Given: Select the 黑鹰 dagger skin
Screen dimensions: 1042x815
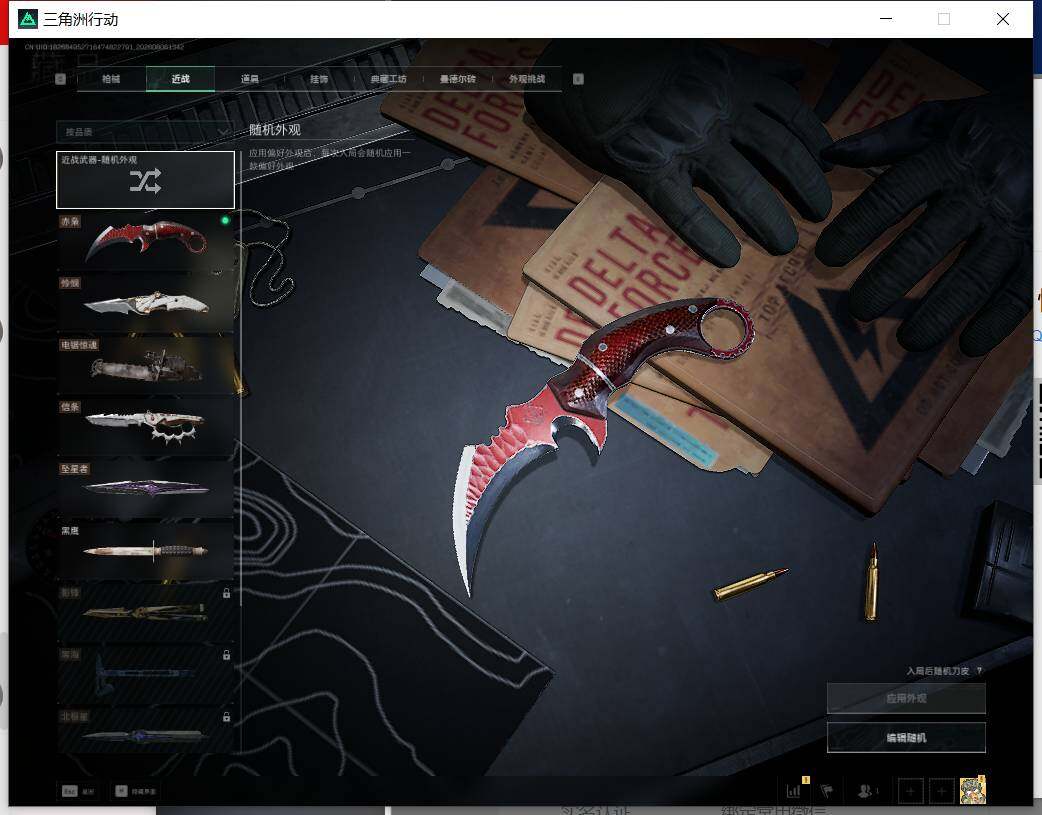Looking at the screenshot, I should coord(146,550).
